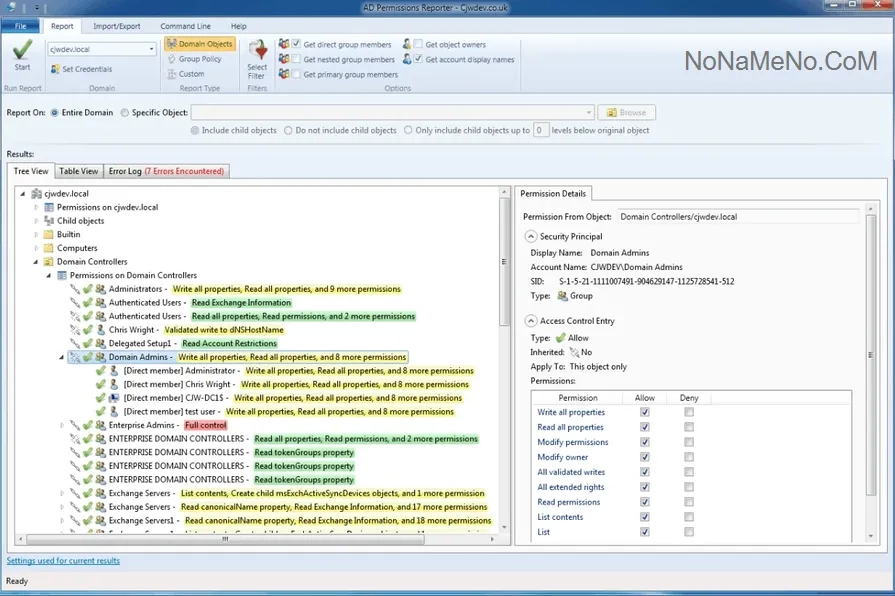The width and height of the screenshot is (895, 596).
Task: Select the Domain Objects report type
Action: [199, 44]
